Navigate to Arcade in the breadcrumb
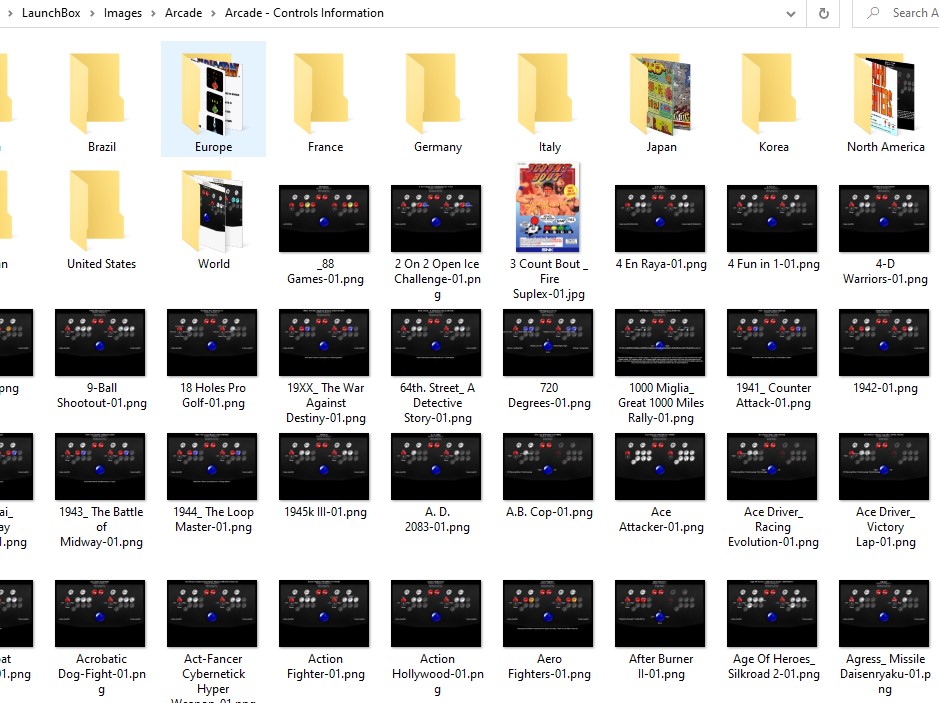Screen dimensions: 939x703 (x=183, y=13)
